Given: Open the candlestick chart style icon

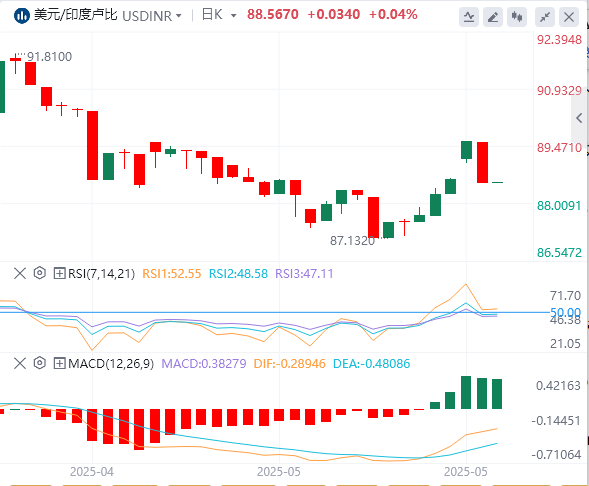Looking at the screenshot, I should [517, 17].
